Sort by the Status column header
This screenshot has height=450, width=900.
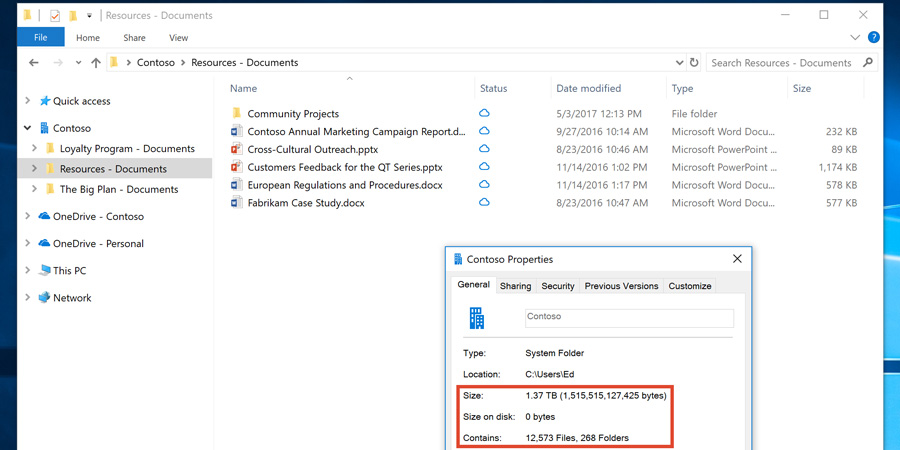pyautogui.click(x=494, y=88)
